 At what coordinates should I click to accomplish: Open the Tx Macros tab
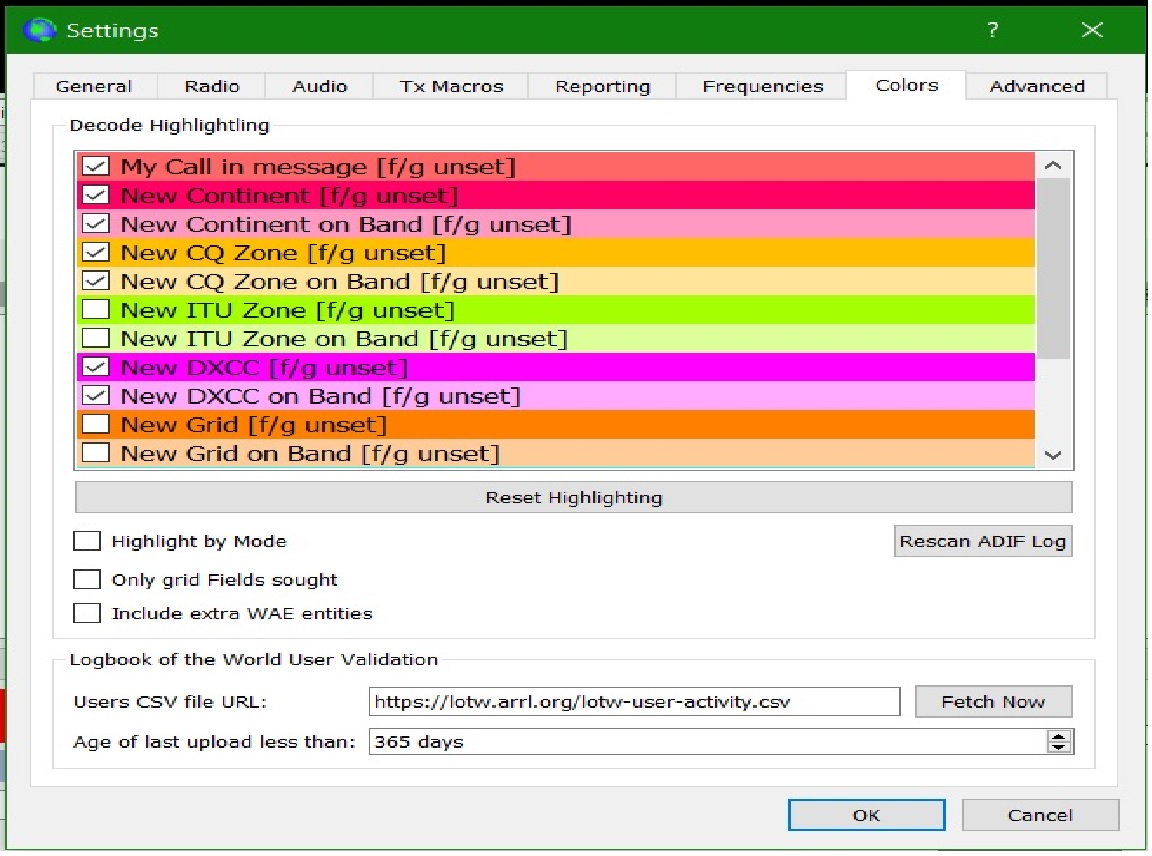[451, 86]
